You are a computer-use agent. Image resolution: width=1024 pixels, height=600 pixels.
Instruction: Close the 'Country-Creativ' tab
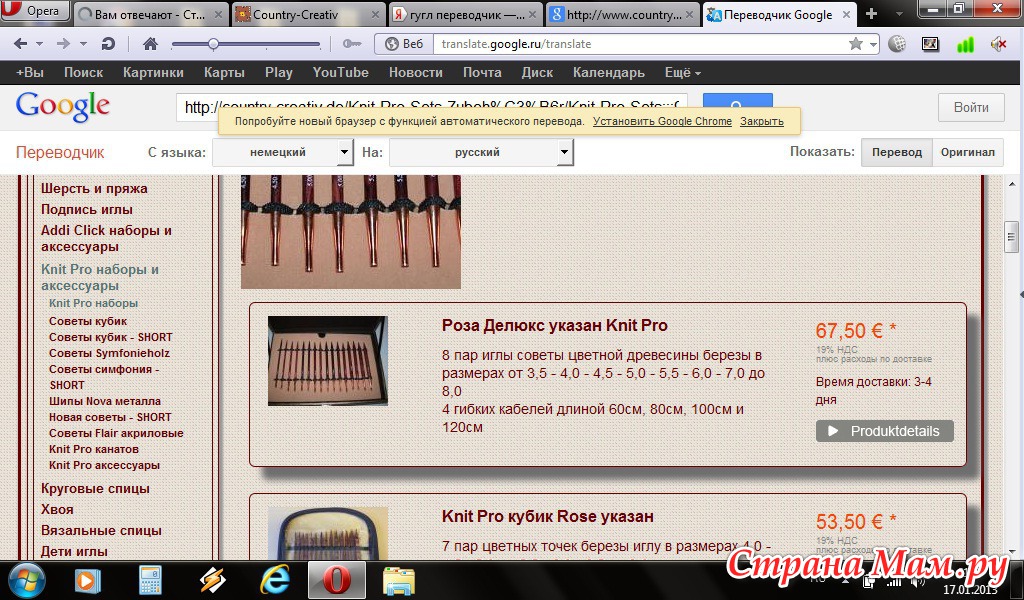pyautogui.click(x=376, y=14)
